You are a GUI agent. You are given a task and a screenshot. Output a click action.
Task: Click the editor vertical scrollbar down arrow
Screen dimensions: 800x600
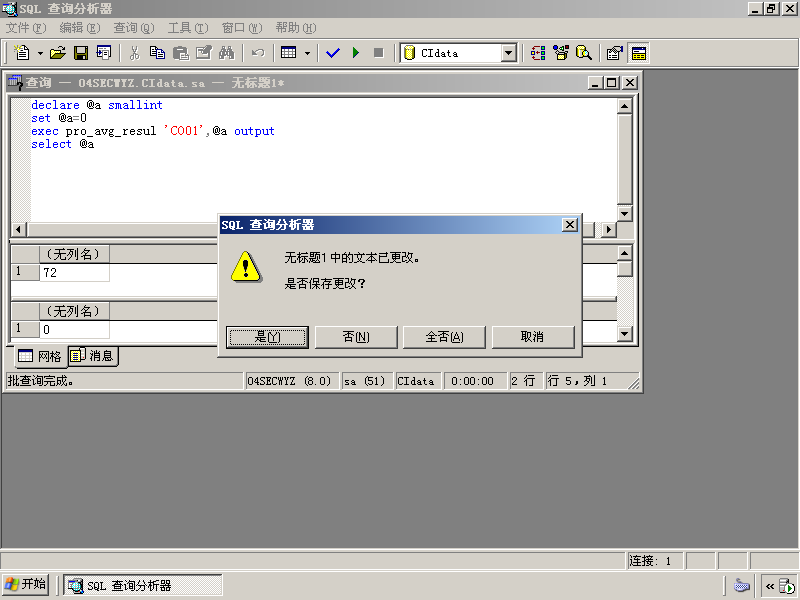(624, 213)
